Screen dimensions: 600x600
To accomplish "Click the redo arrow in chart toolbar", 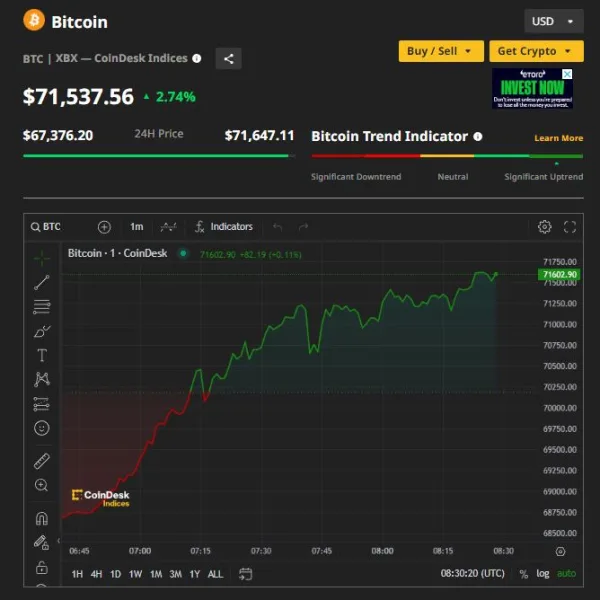I will [x=303, y=227].
